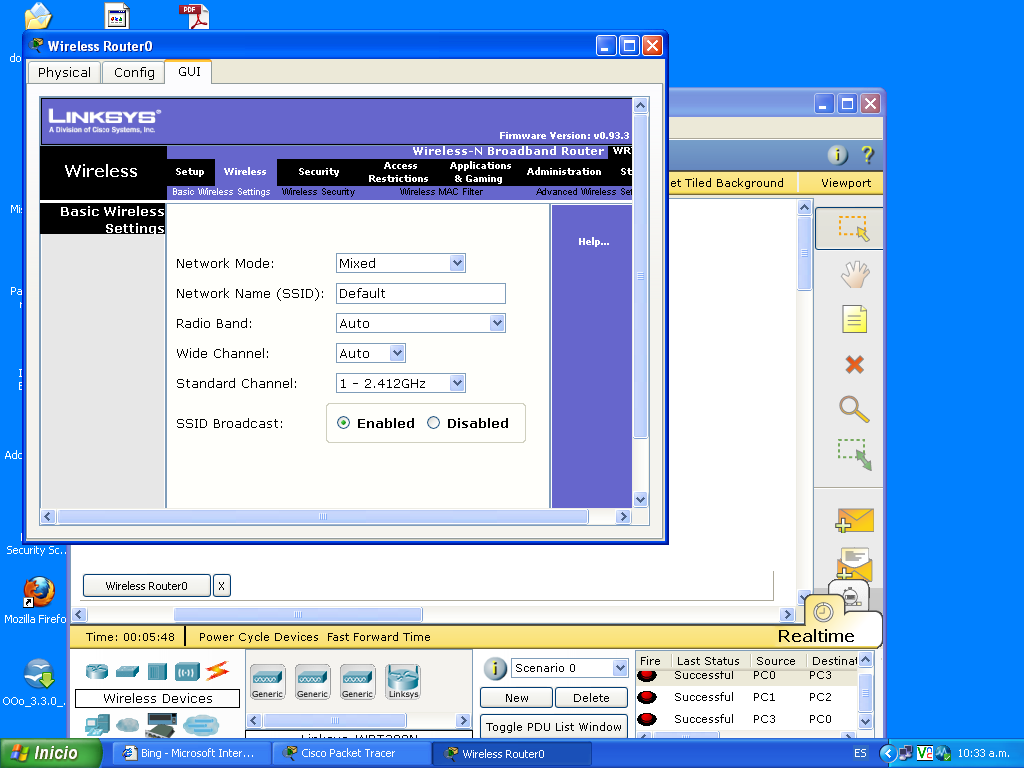This screenshot has width=1024, height=768.
Task: Open the info icon in Packet Tracer toolbar
Action: (837, 155)
